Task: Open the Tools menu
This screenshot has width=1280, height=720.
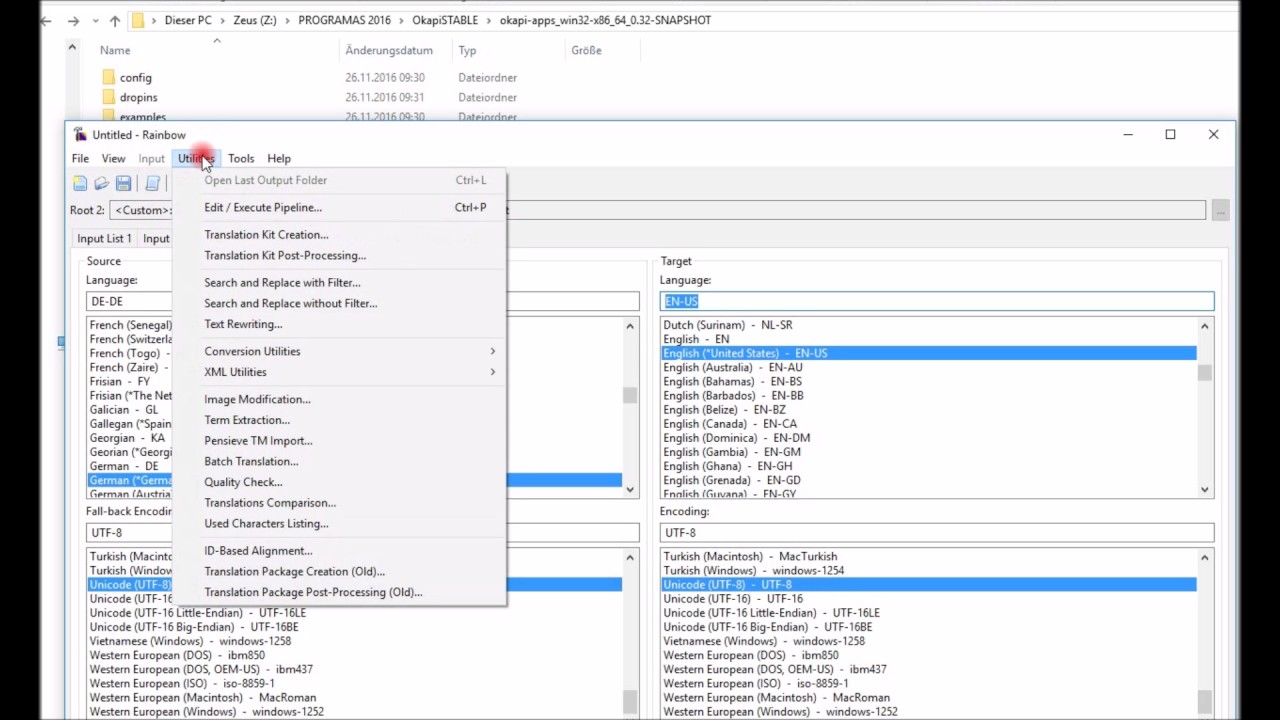Action: pos(241,158)
